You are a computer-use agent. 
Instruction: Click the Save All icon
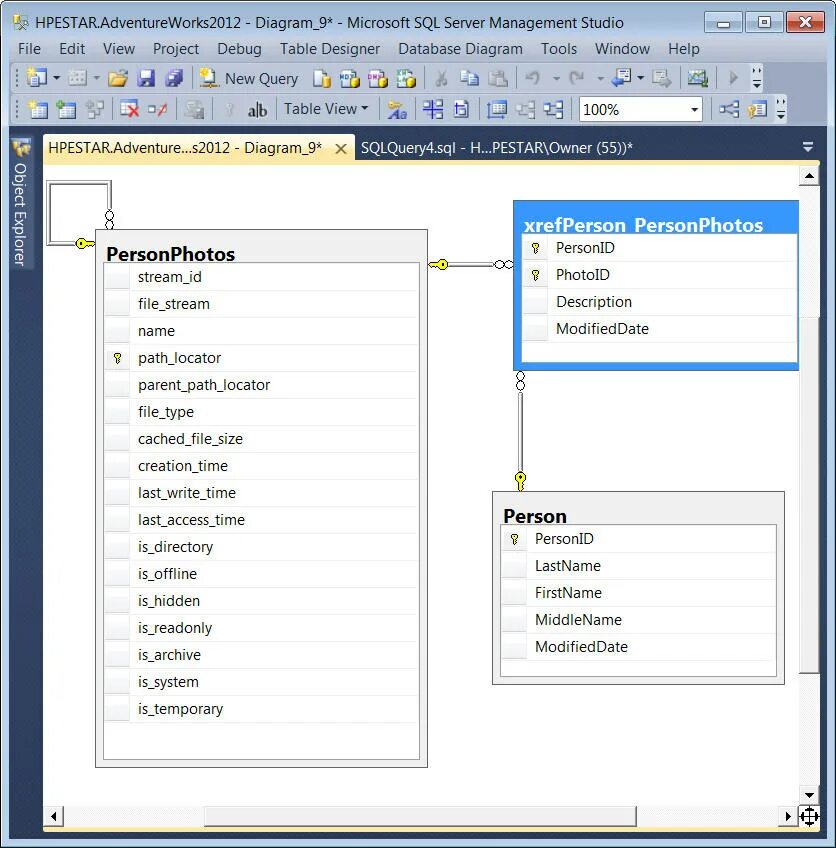pyautogui.click(x=174, y=78)
